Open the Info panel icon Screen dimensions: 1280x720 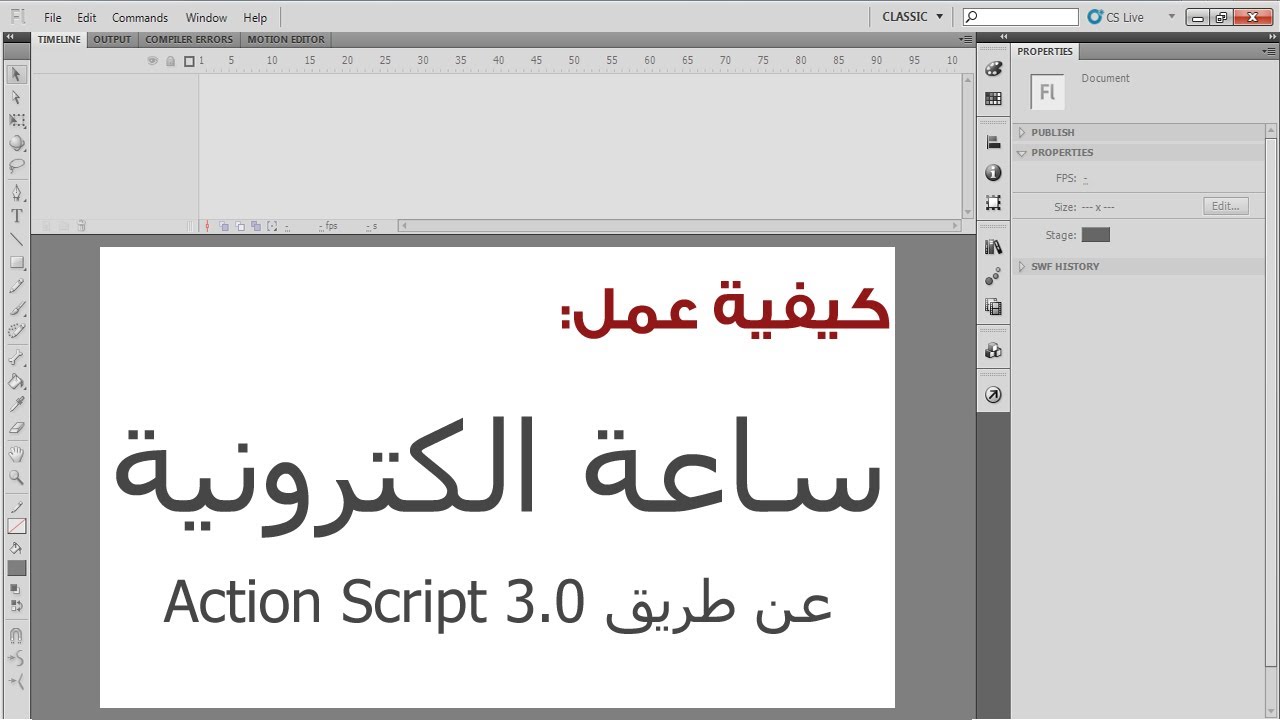(x=993, y=173)
